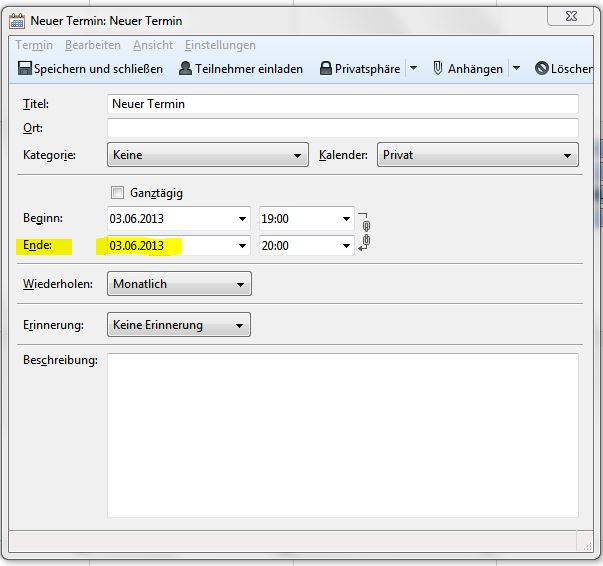
Task: Click the padlock Privatsphäre icon
Action: [x=326, y=68]
